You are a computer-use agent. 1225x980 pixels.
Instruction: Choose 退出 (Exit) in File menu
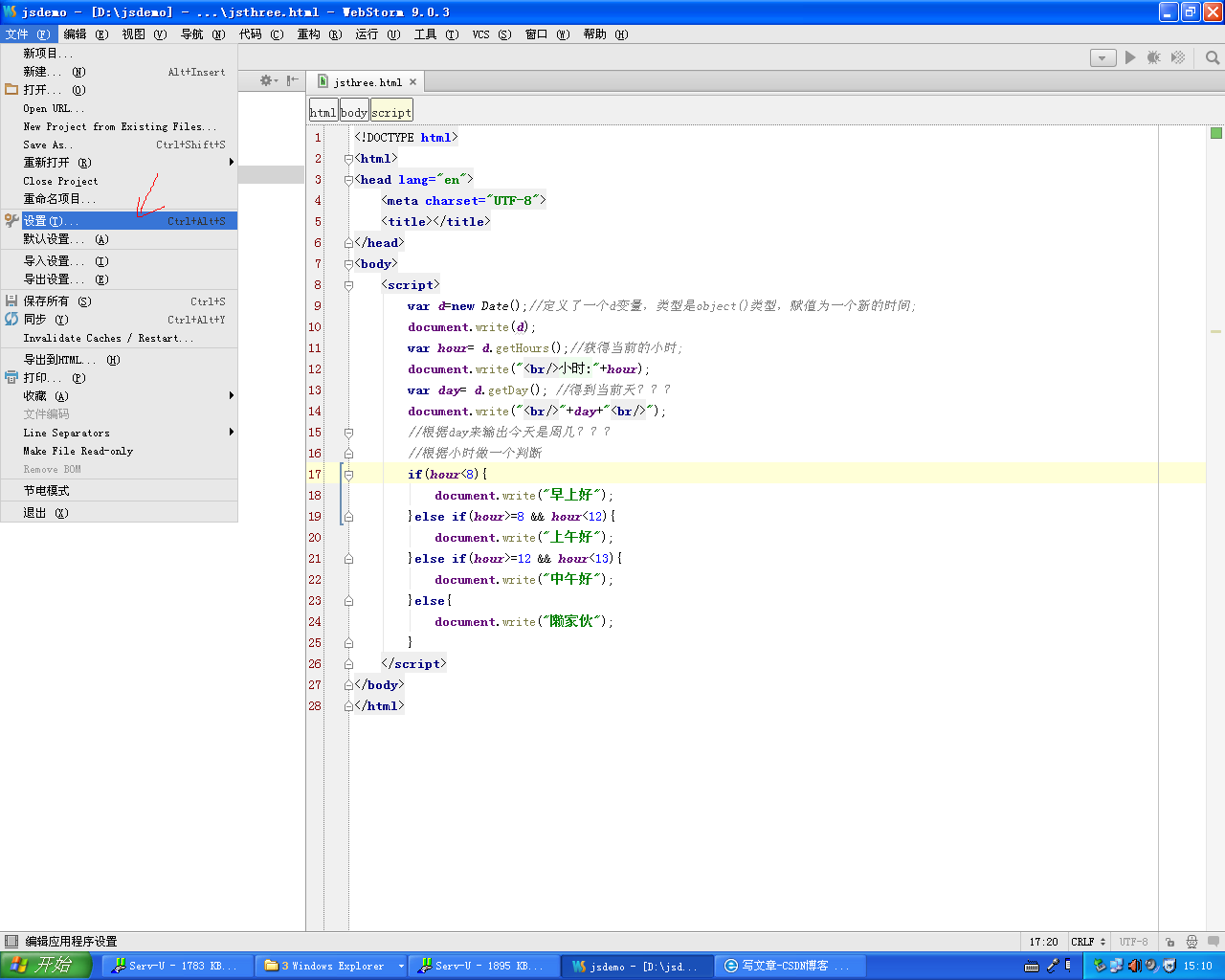click(119, 513)
